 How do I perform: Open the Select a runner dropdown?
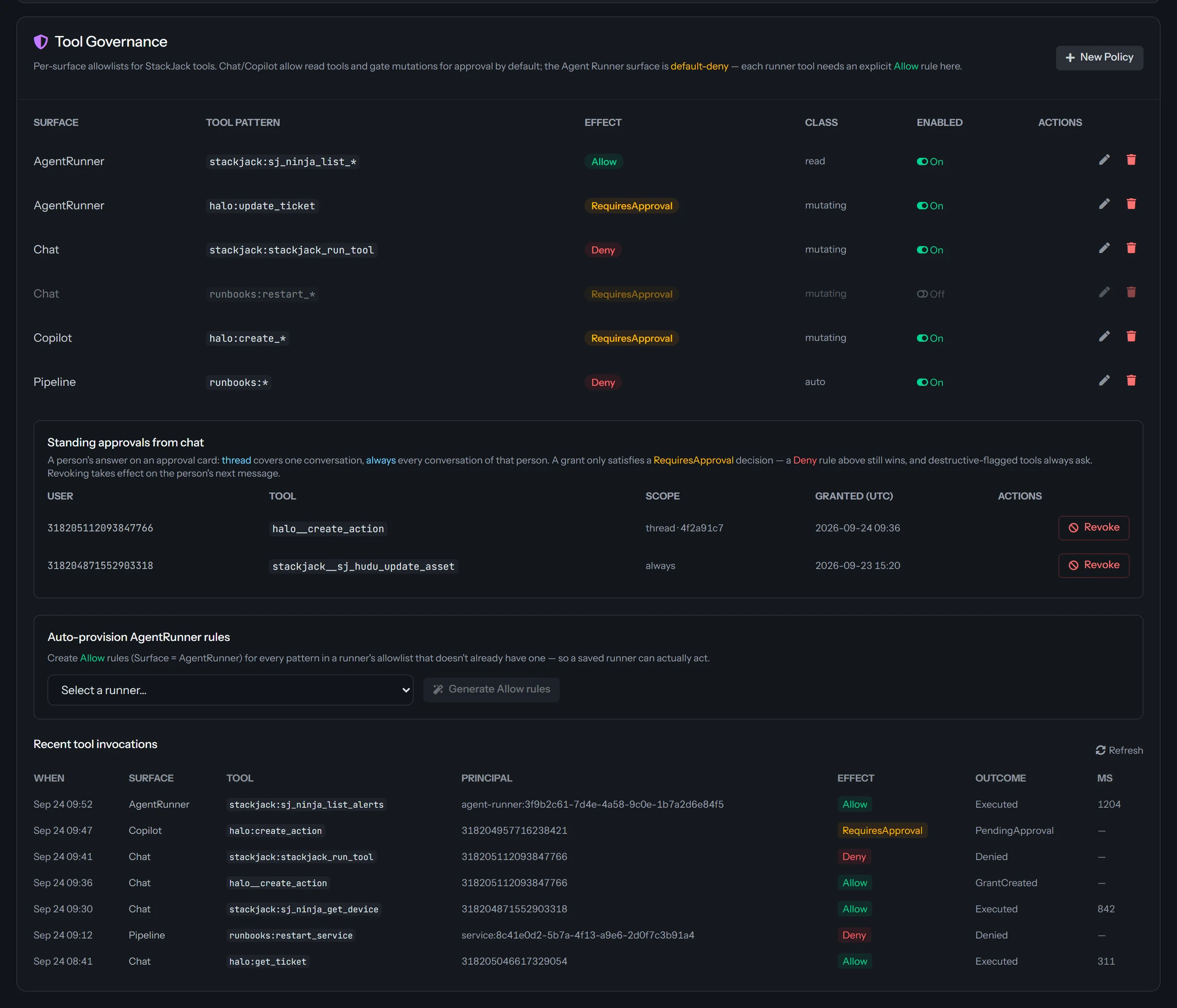coord(230,690)
